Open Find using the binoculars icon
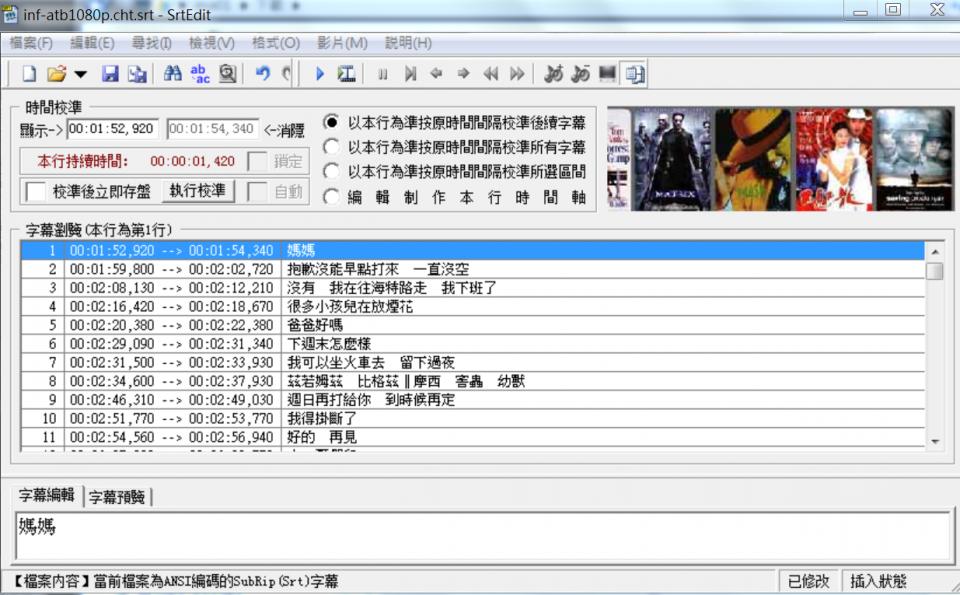Screen dimensions: 960x595 (x=172, y=73)
